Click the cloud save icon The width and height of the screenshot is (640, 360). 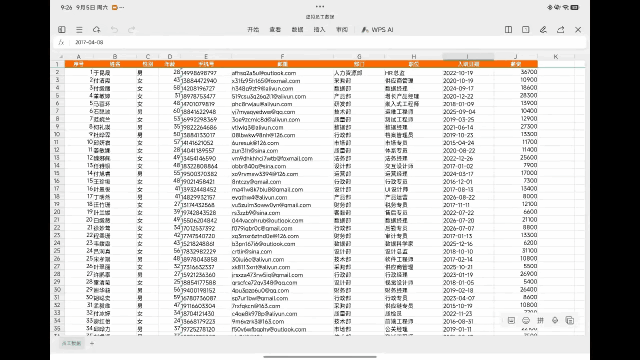pyautogui.click(x=96, y=29)
